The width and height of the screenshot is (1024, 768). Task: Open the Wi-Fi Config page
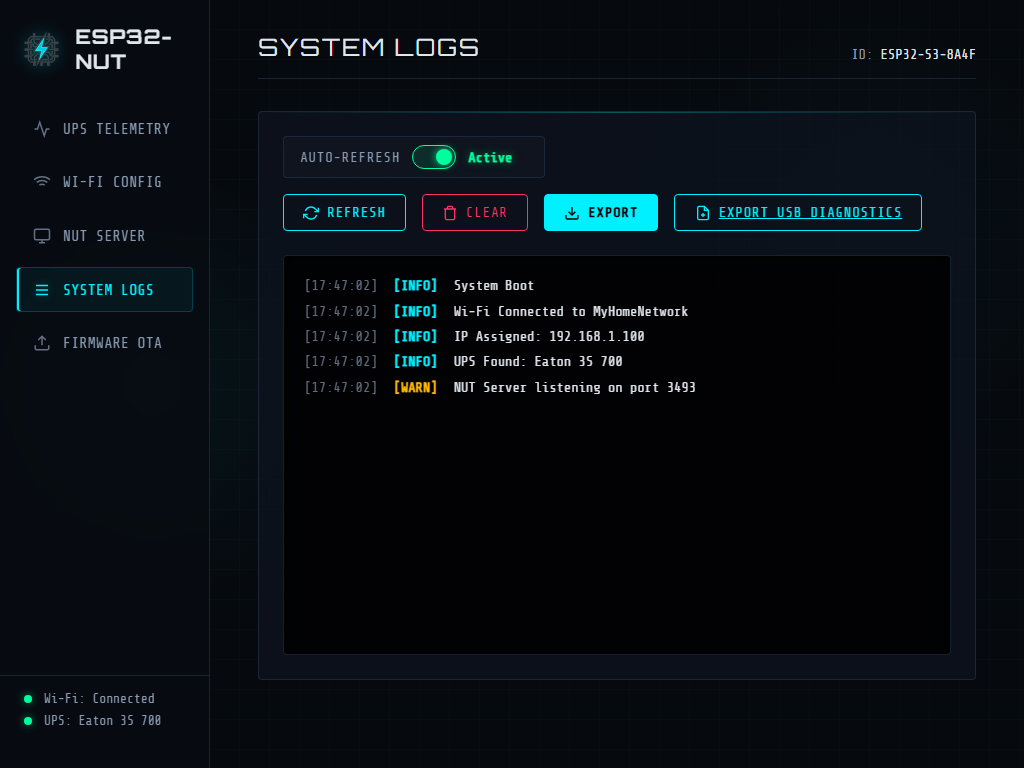(104, 182)
